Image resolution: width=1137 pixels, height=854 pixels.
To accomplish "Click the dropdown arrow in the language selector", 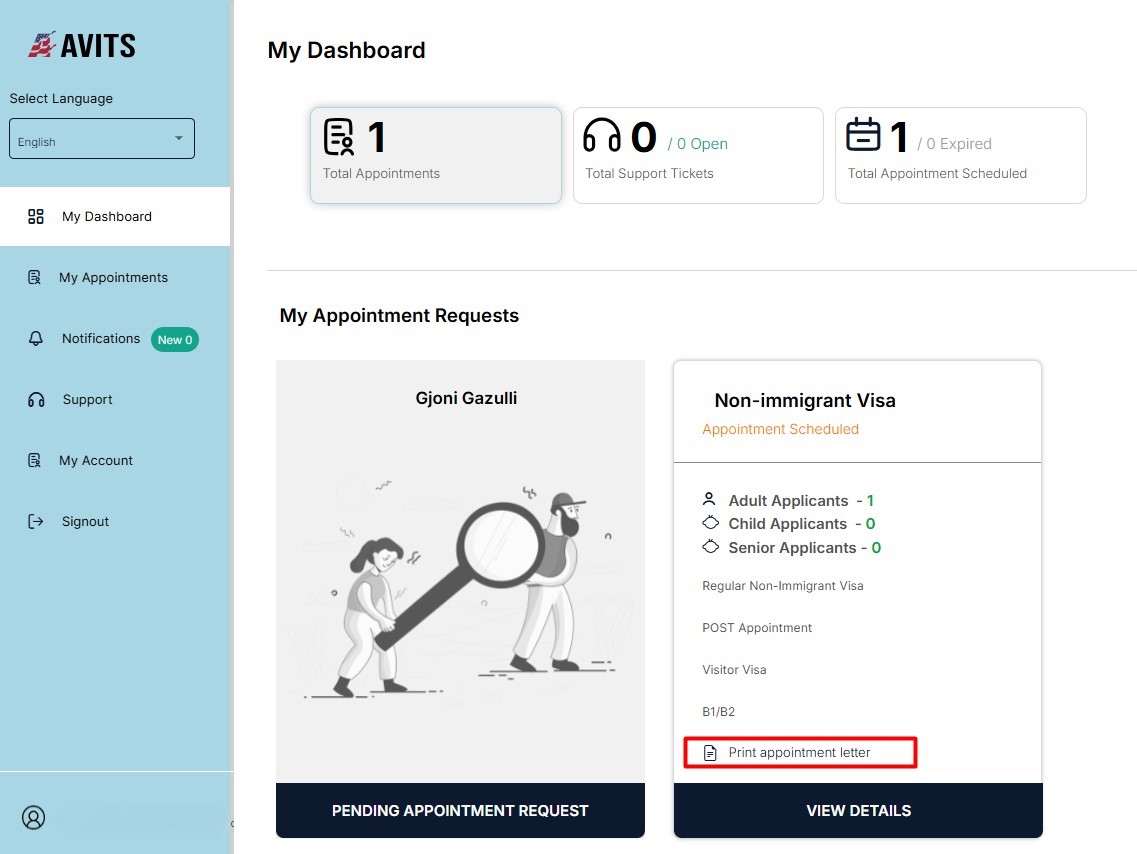I will click(179, 138).
